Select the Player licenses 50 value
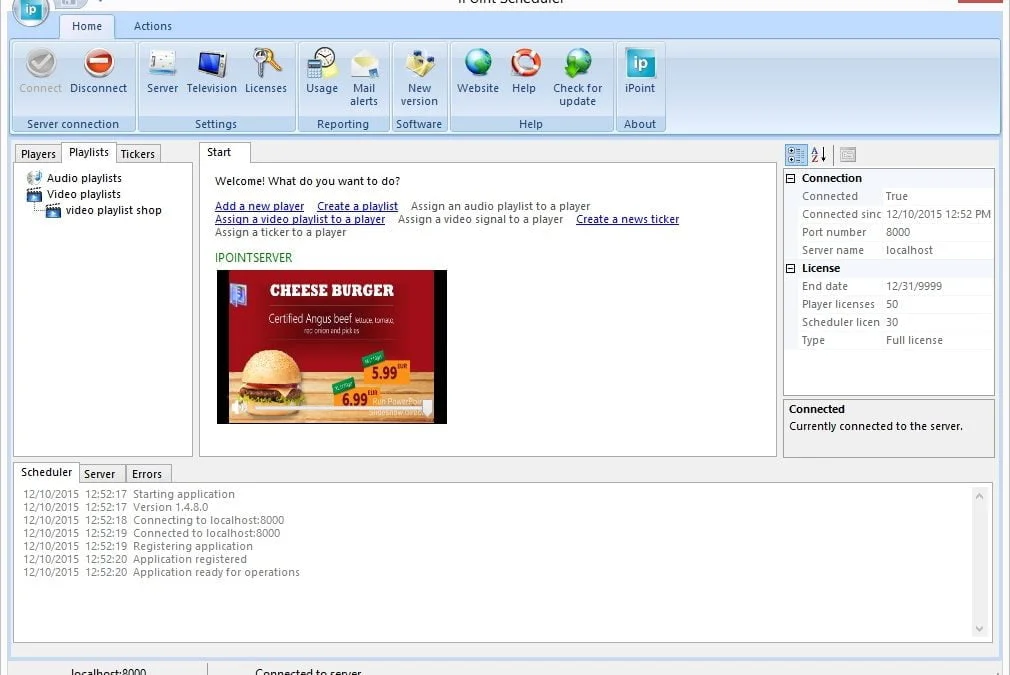This screenshot has width=1010, height=675. (892, 305)
